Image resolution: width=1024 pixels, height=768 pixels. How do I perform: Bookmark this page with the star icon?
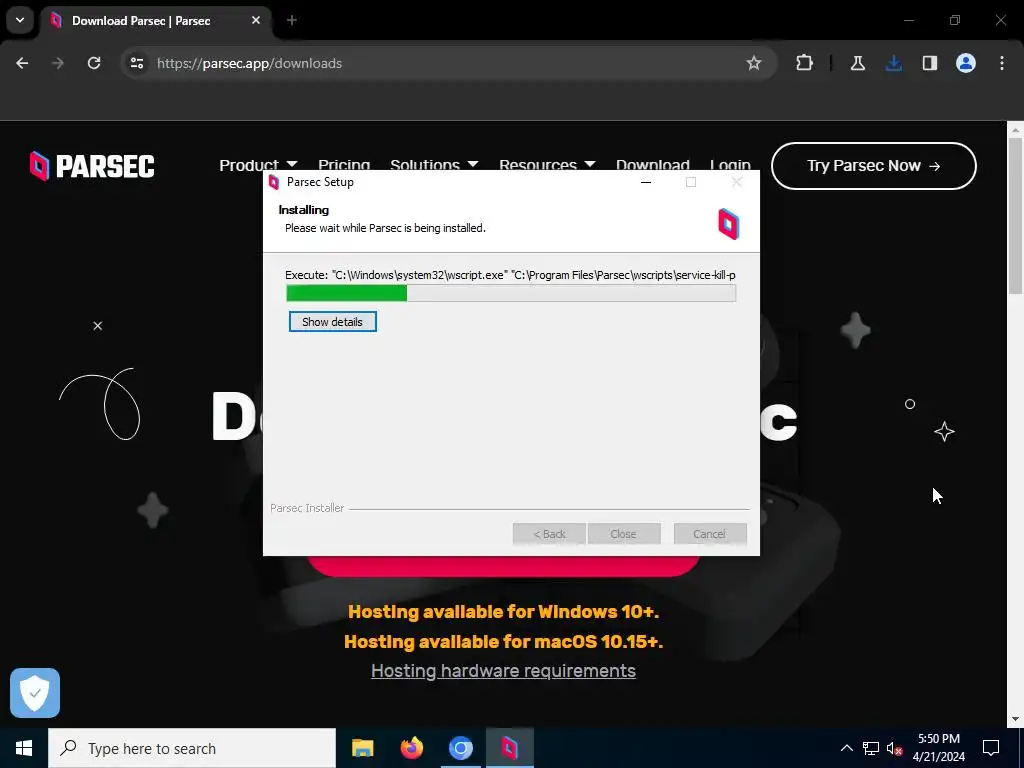(754, 63)
